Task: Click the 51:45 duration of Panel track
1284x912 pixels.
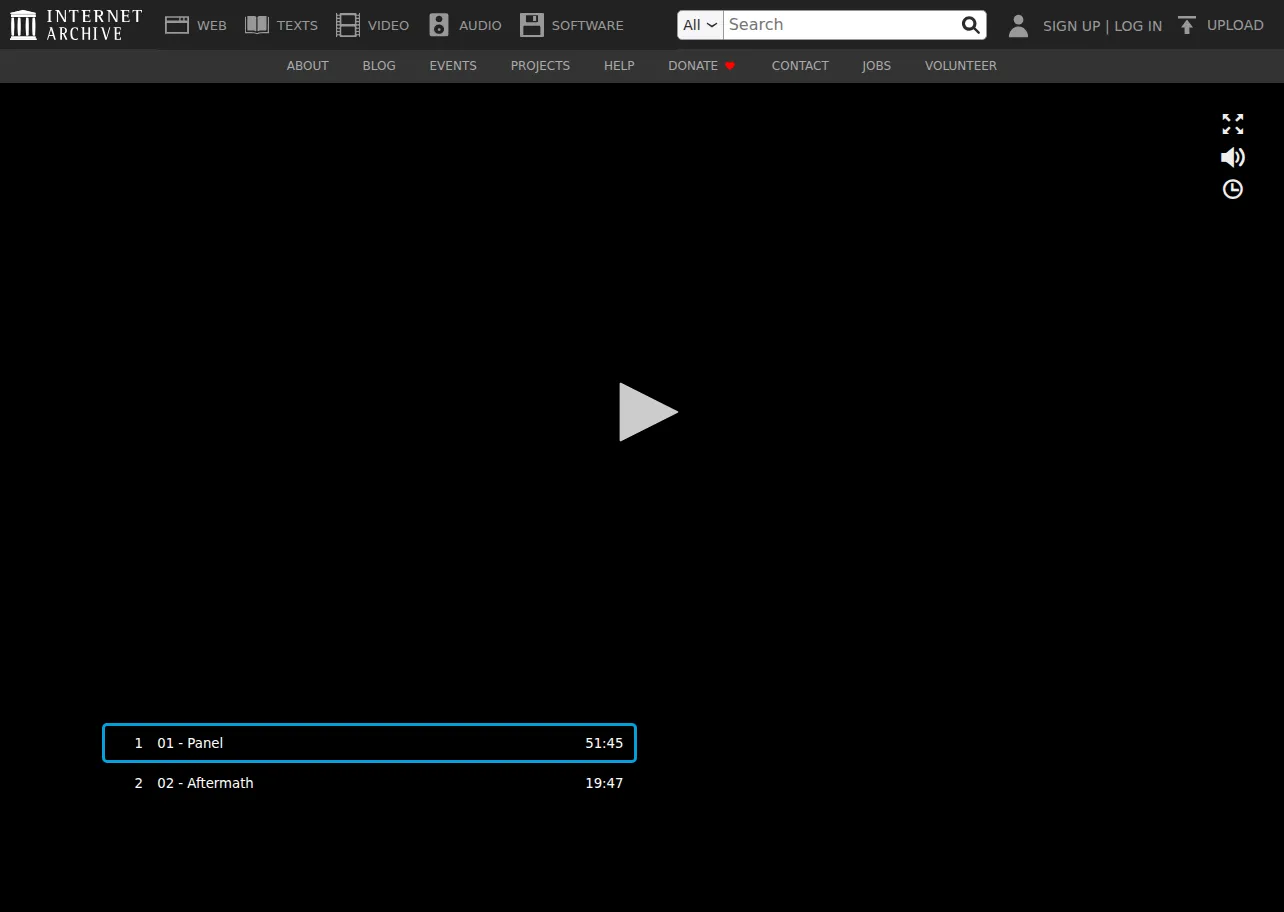Action: (x=604, y=743)
